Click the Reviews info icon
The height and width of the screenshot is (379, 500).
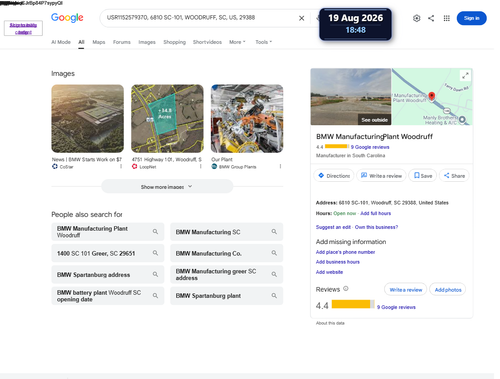point(346,289)
